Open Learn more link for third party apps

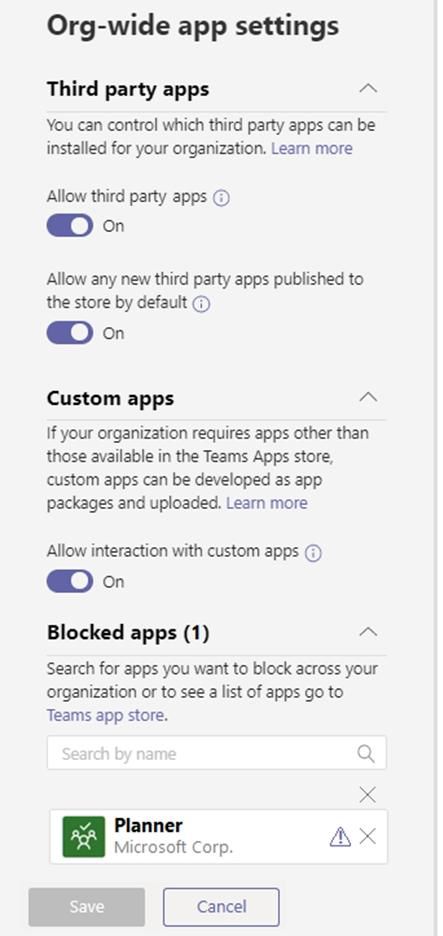312,148
